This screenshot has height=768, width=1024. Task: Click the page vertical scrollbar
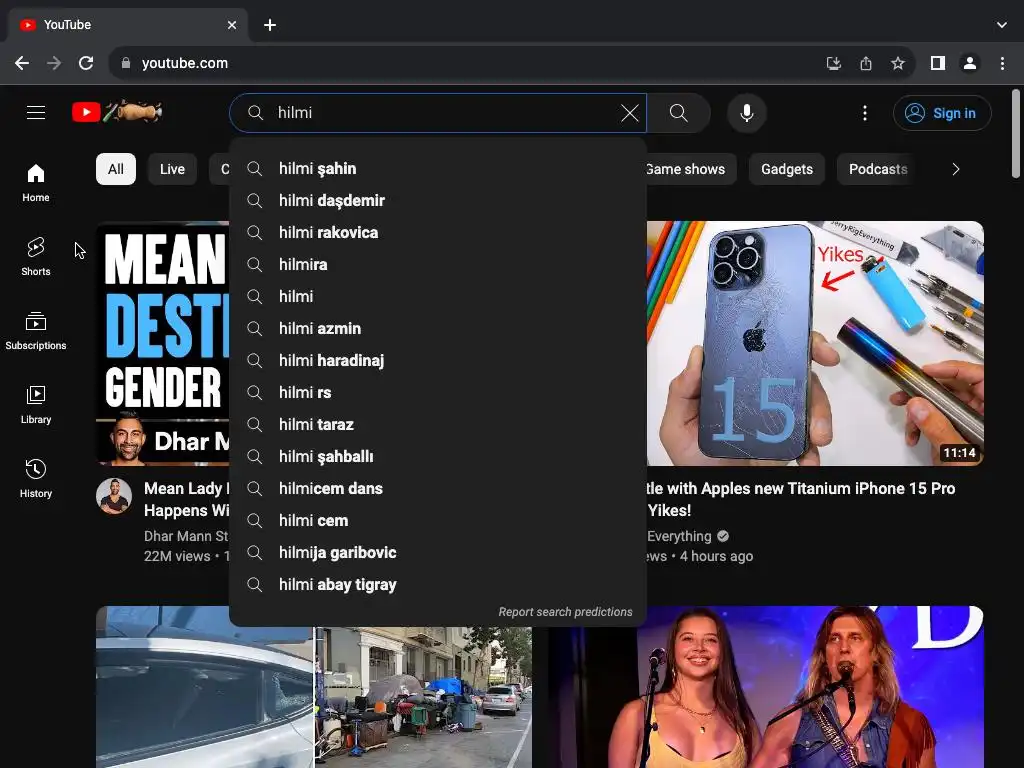[1016, 134]
